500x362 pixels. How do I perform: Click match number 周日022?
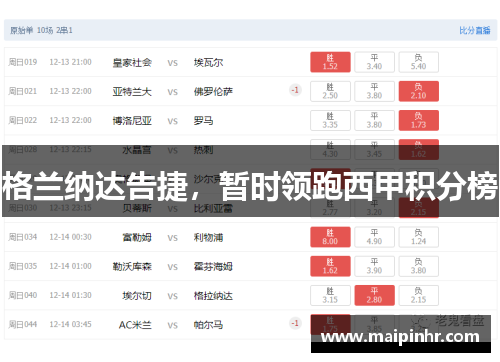click(23, 120)
